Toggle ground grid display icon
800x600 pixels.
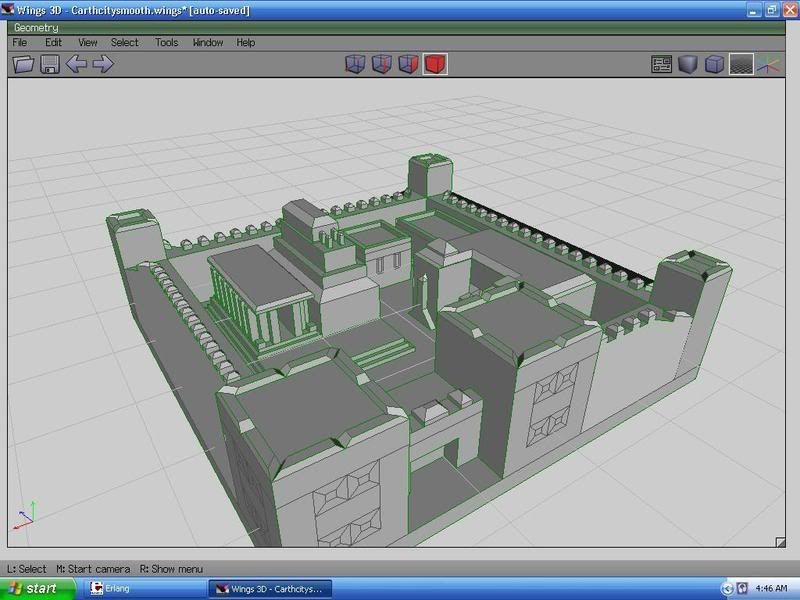[x=740, y=65]
